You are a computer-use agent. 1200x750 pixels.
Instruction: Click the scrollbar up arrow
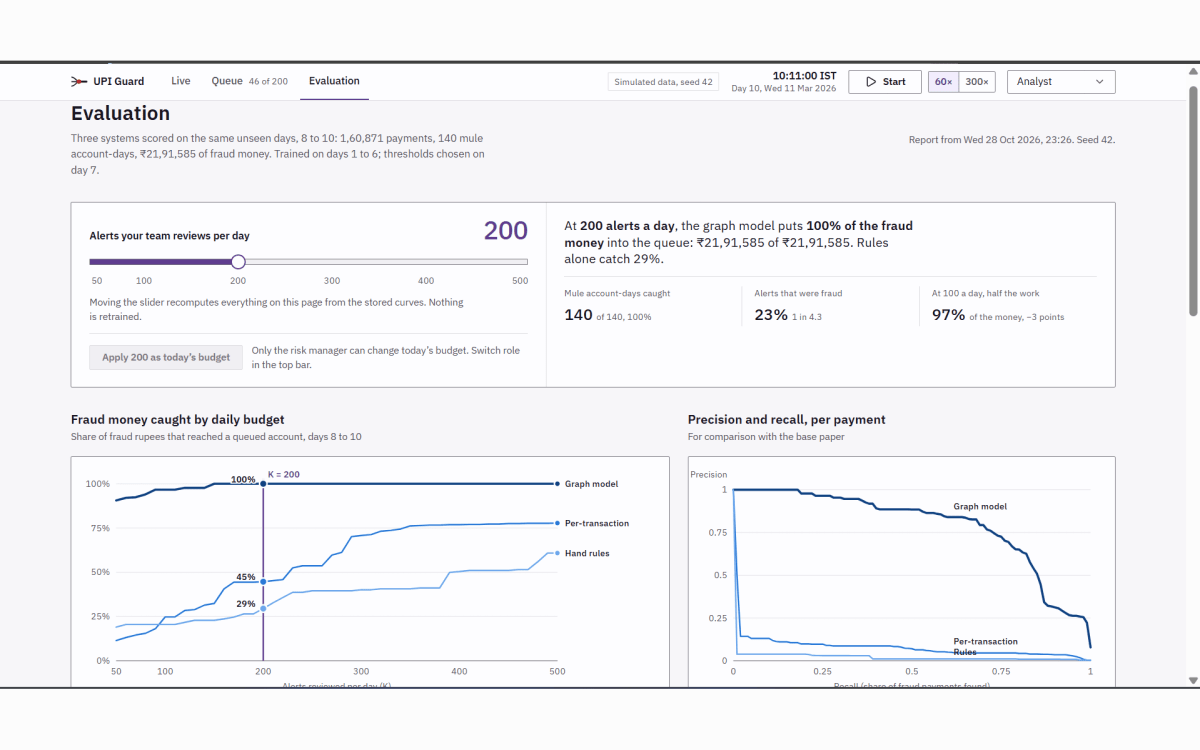click(x=1193, y=71)
